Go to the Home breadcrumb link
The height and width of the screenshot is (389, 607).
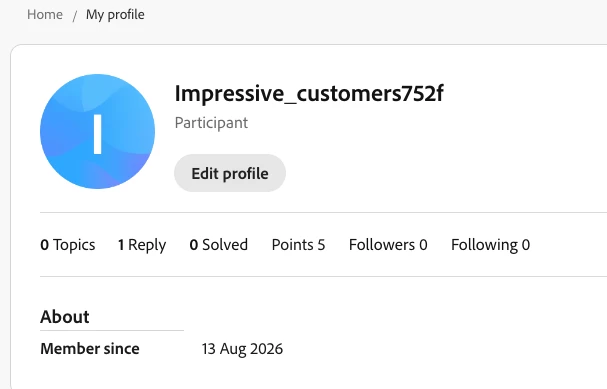click(x=45, y=15)
